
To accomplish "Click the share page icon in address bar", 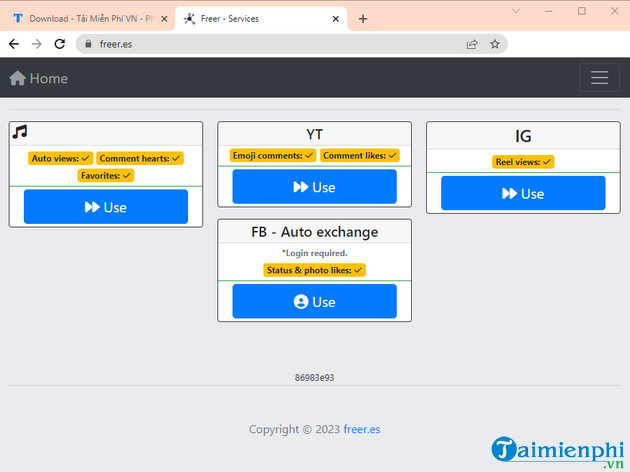I will coord(472,44).
